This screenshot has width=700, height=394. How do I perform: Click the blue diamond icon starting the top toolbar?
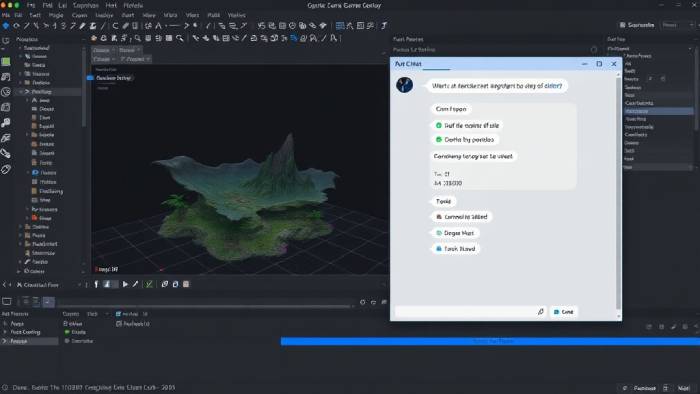(6, 26)
